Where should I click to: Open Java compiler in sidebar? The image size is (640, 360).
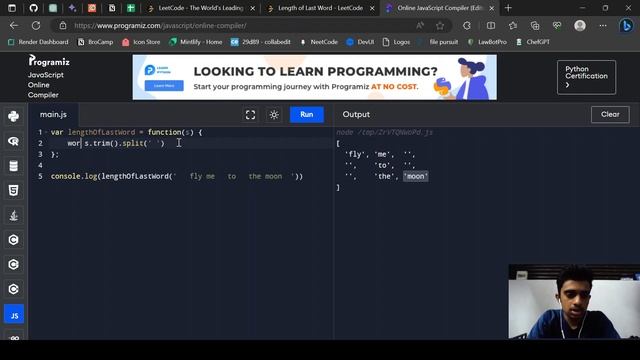coord(13,216)
